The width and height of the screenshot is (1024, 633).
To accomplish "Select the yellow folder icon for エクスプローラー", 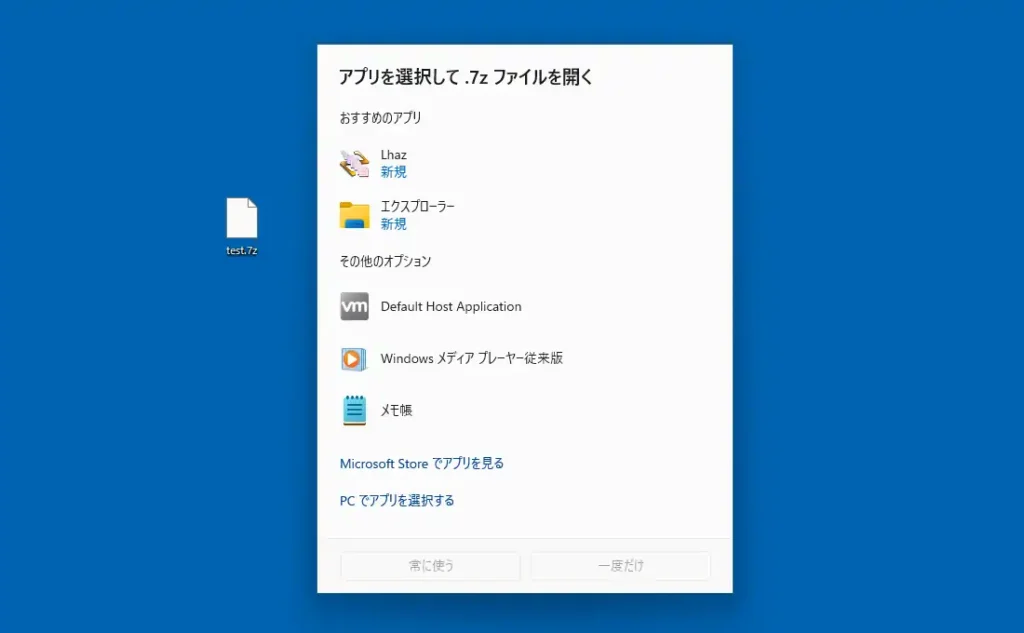I will pos(353,215).
